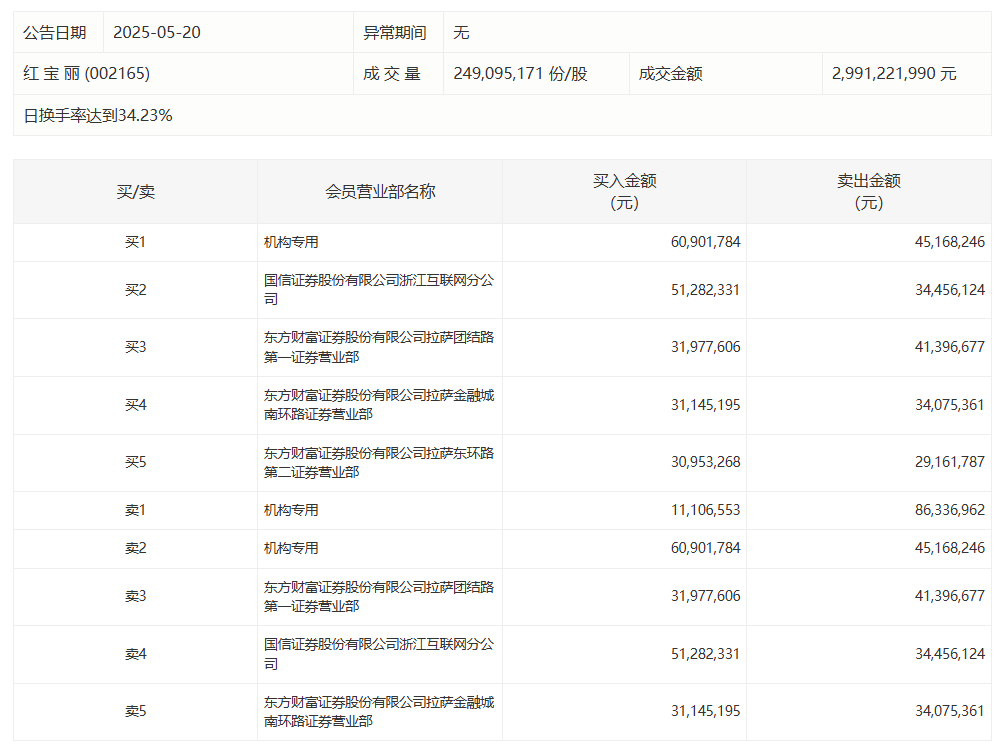Click 买4 sell amount 34,075,361

click(950, 404)
